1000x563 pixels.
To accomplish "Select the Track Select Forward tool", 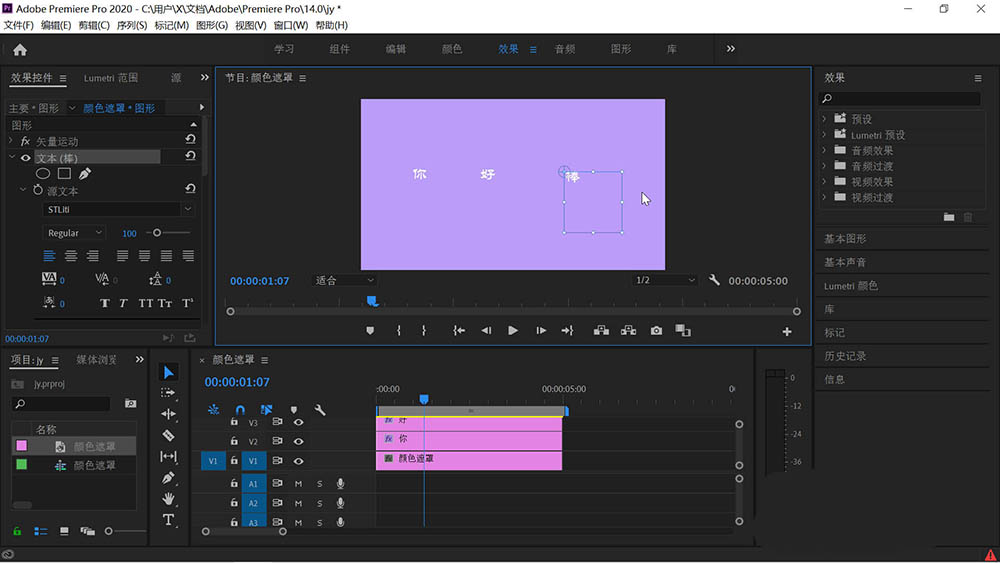I will point(168,393).
